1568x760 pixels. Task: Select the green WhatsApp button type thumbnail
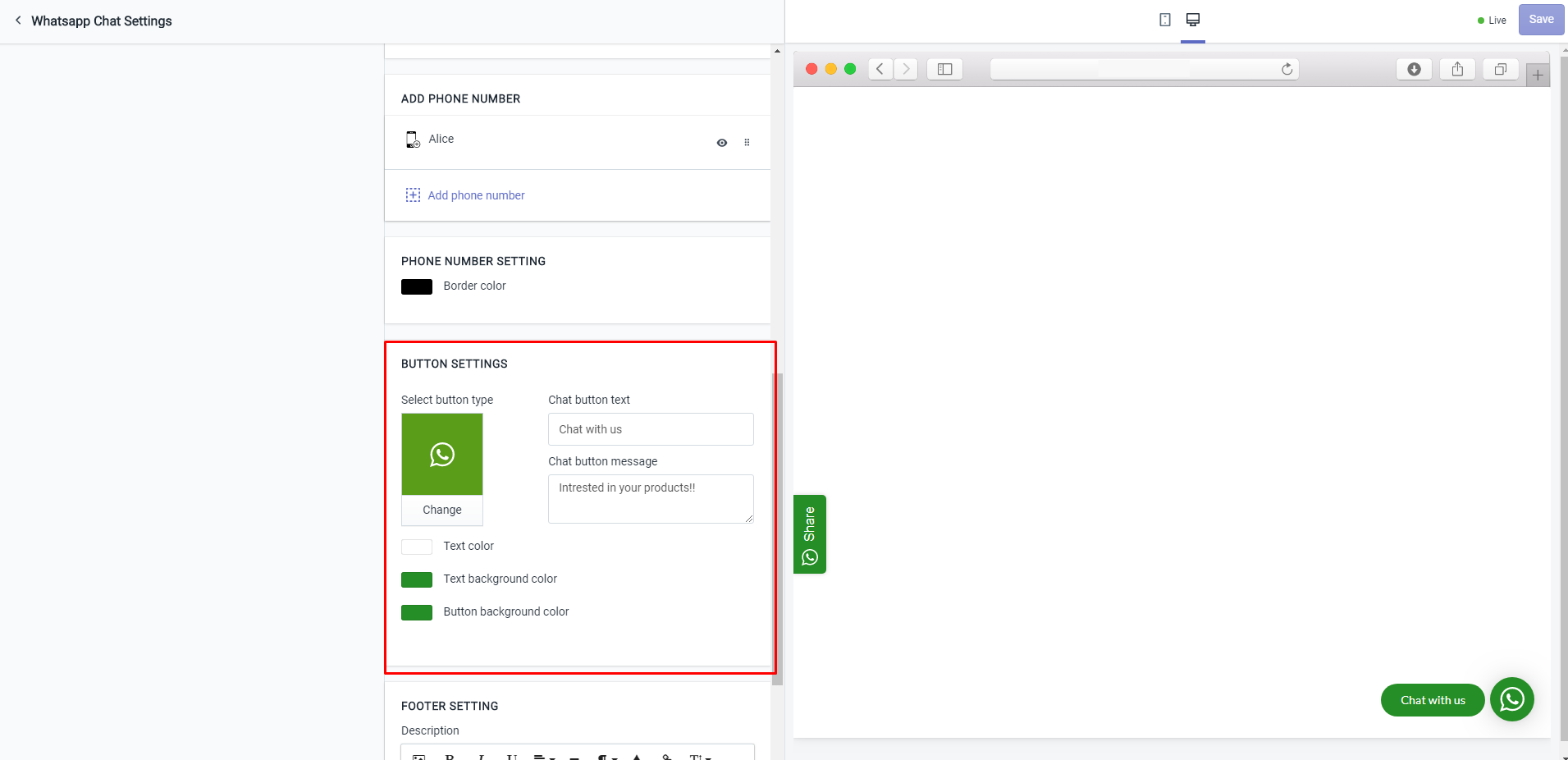[442, 454]
